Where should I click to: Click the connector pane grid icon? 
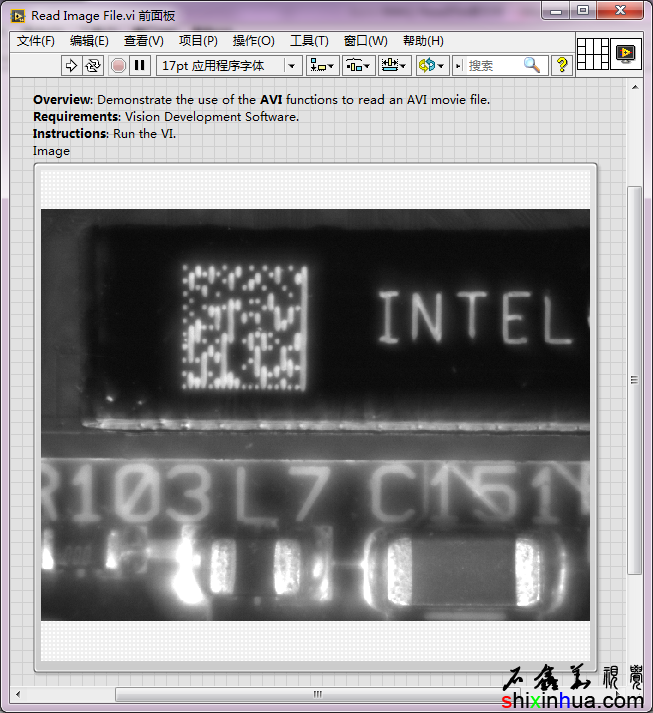point(593,54)
